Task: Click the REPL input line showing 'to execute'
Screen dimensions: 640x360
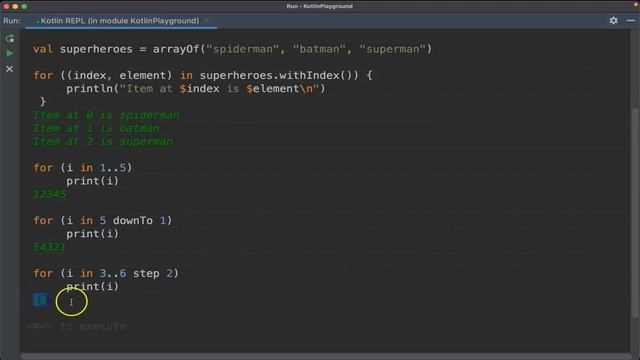Action: 76,326
